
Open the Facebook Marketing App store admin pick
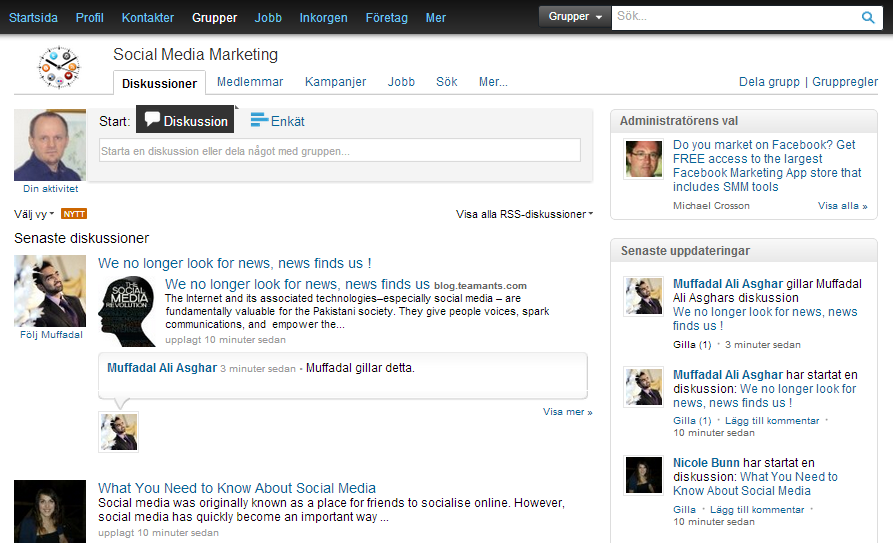(x=767, y=166)
